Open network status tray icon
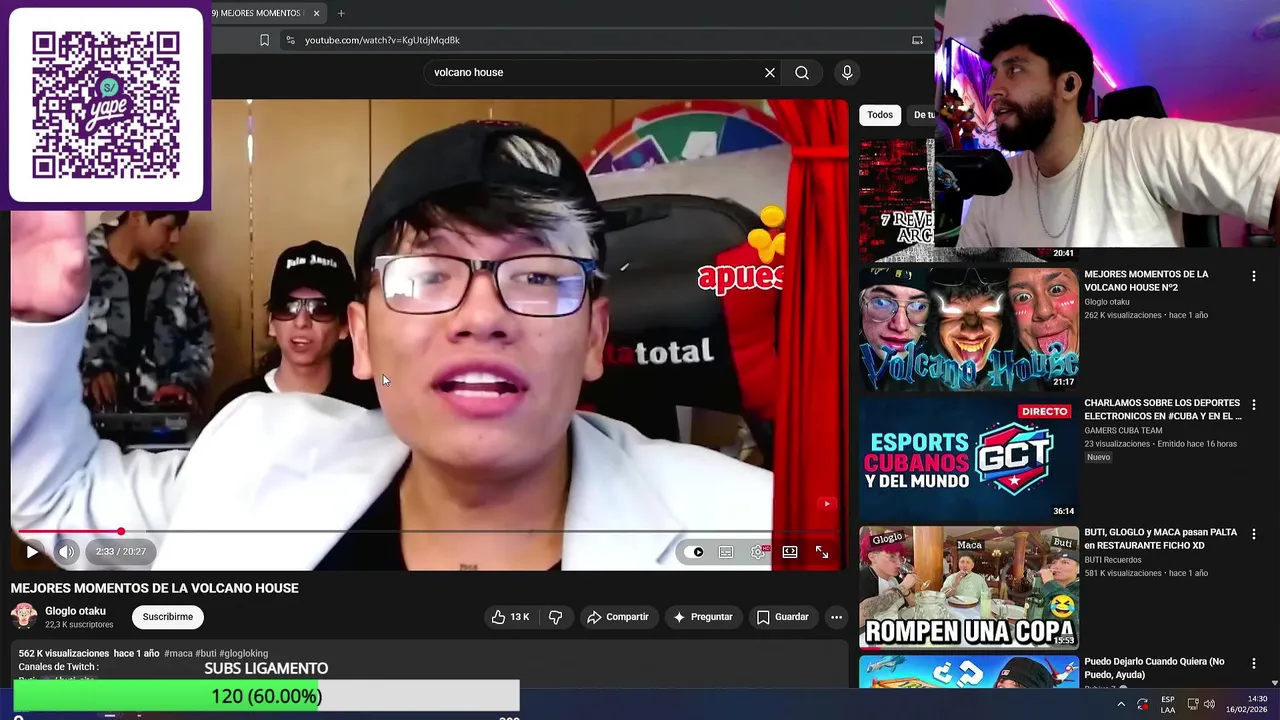The image size is (1280, 720). click(1192, 704)
